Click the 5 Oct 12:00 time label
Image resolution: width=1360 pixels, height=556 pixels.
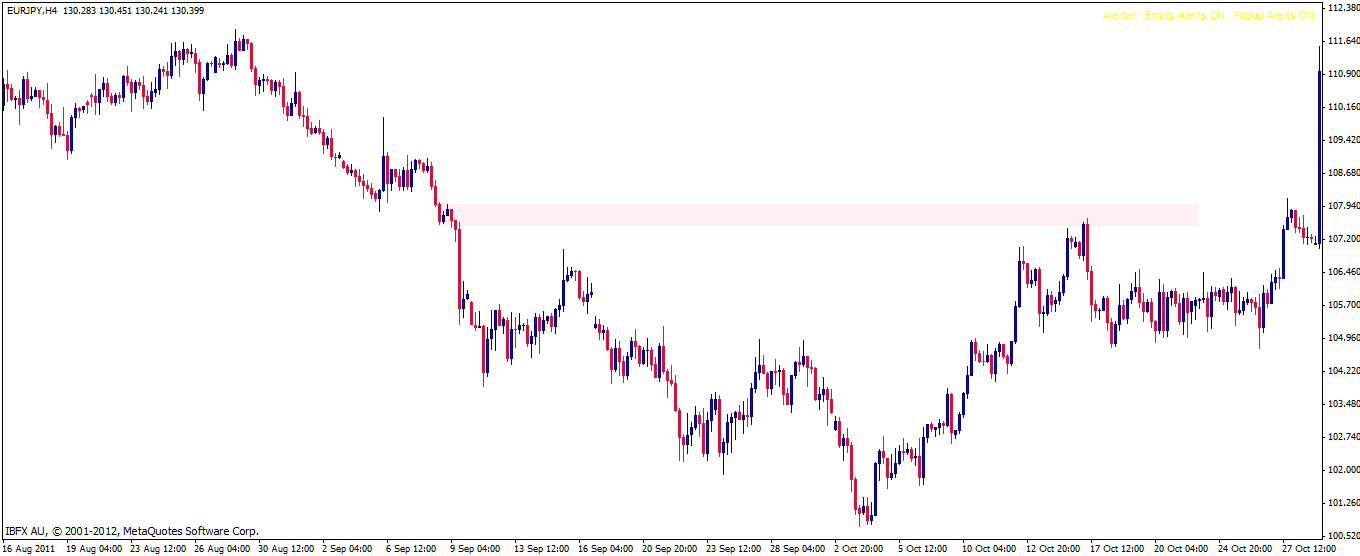(x=923, y=548)
